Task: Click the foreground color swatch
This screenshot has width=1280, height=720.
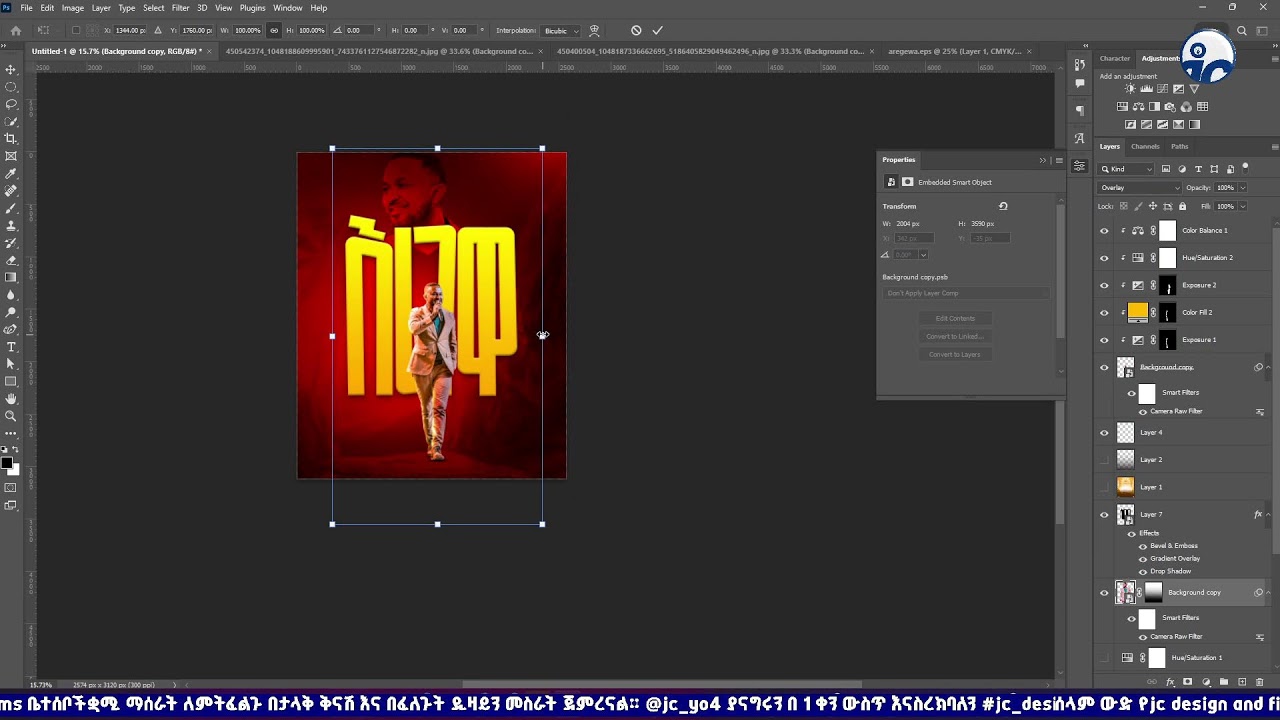Action: coord(7,462)
